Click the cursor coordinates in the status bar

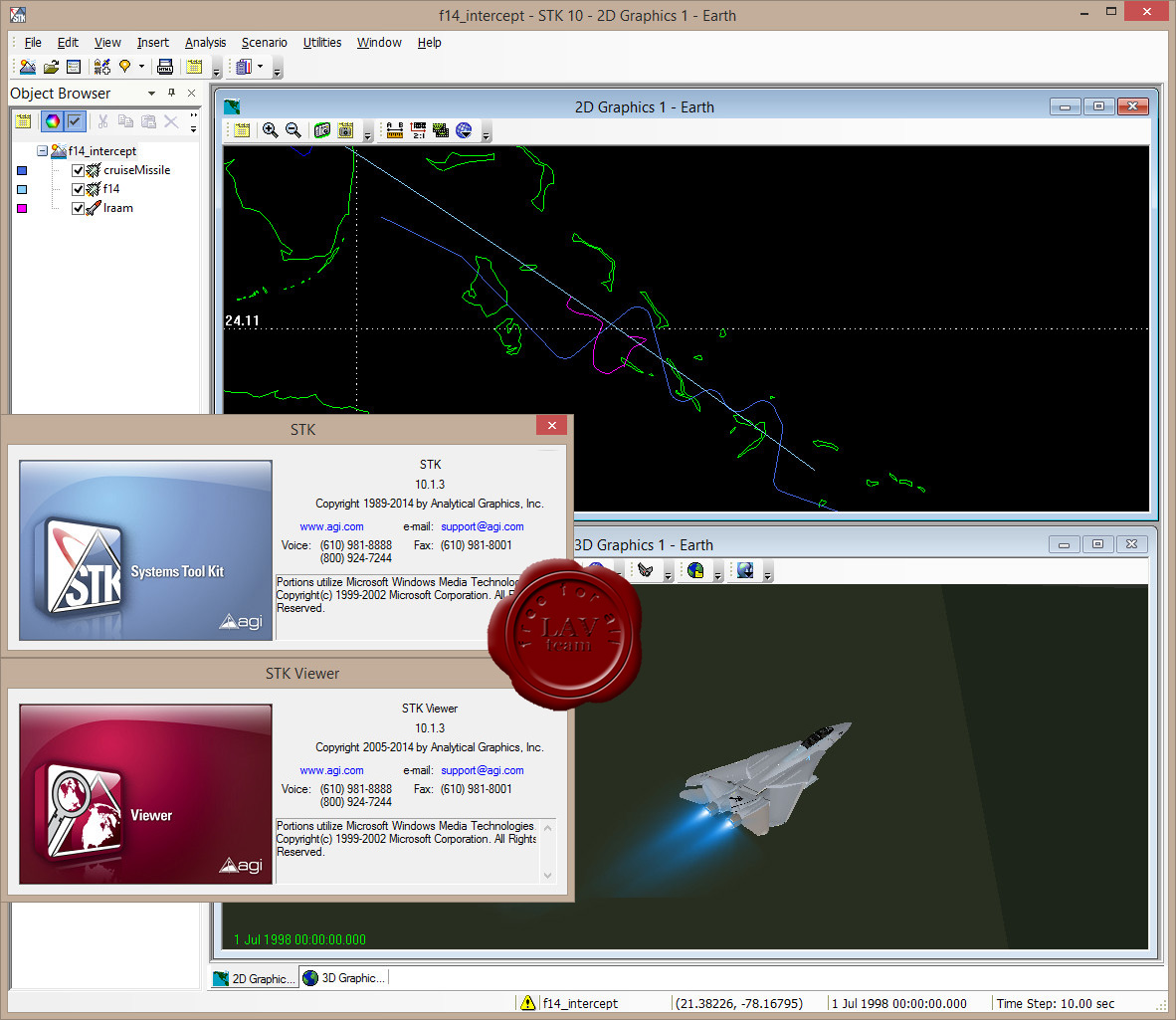[739, 1003]
